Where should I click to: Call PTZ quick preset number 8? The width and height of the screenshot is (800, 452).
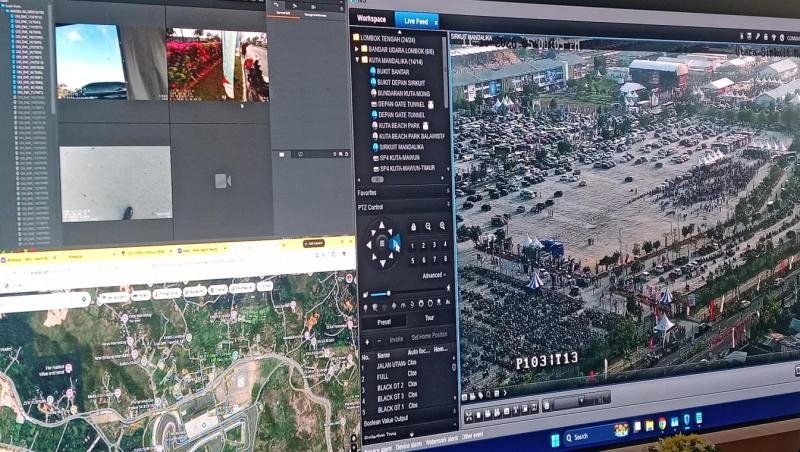tap(445, 259)
